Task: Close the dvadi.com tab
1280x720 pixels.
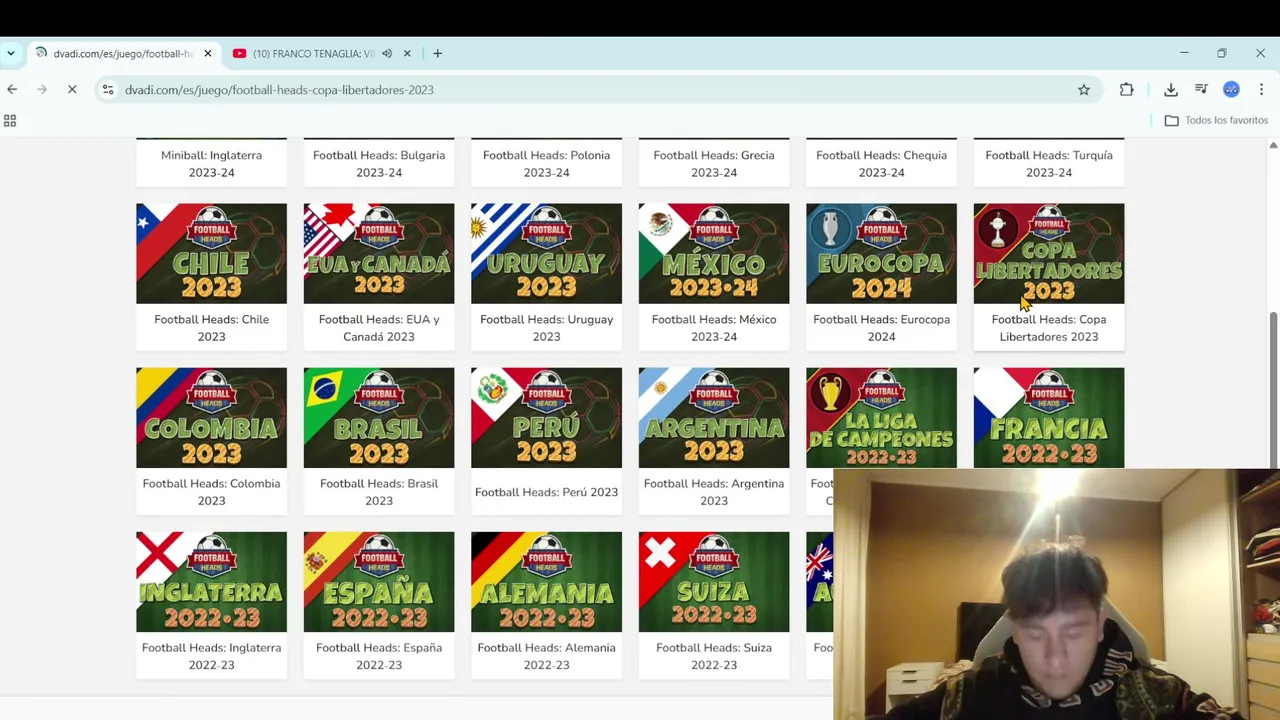Action: (207, 54)
